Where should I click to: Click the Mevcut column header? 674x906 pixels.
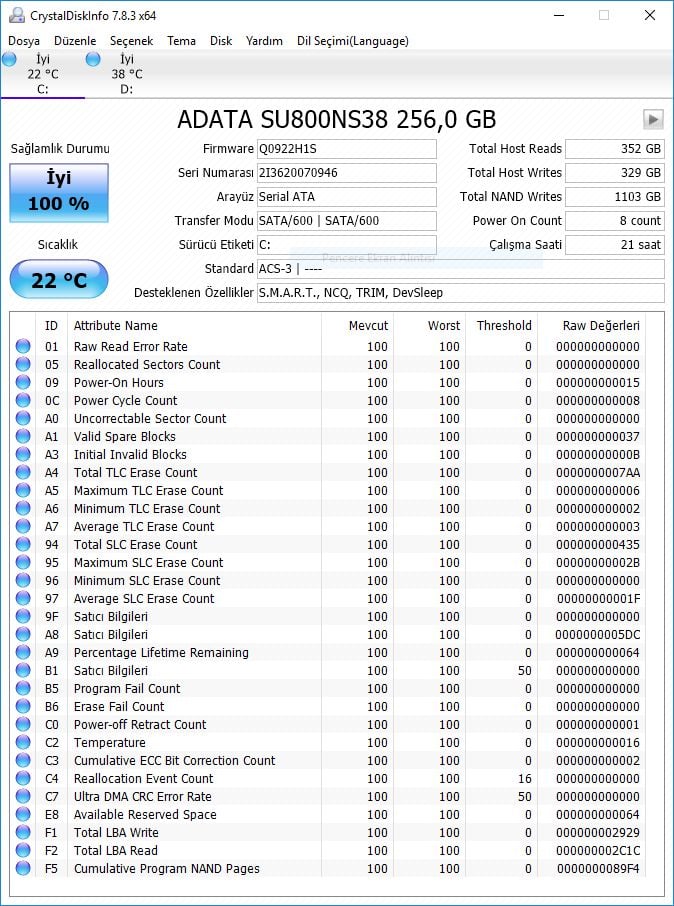point(357,326)
